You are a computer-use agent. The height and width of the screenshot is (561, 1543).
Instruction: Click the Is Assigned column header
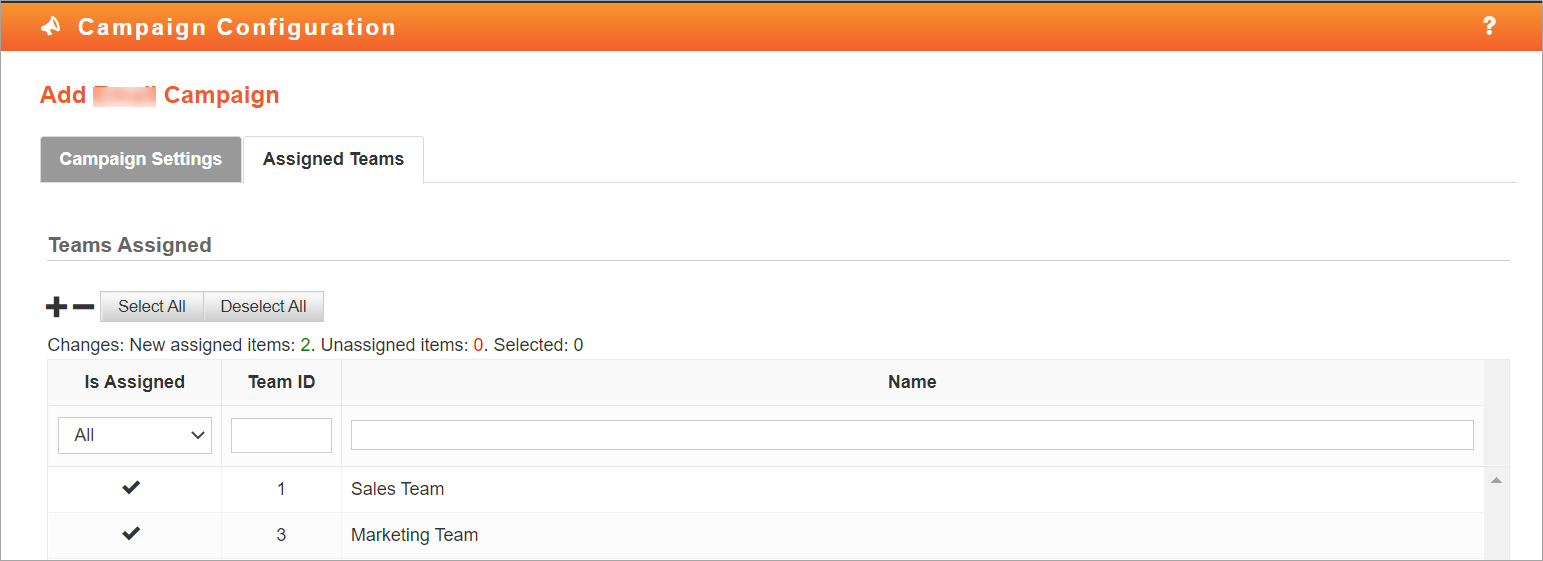click(135, 382)
